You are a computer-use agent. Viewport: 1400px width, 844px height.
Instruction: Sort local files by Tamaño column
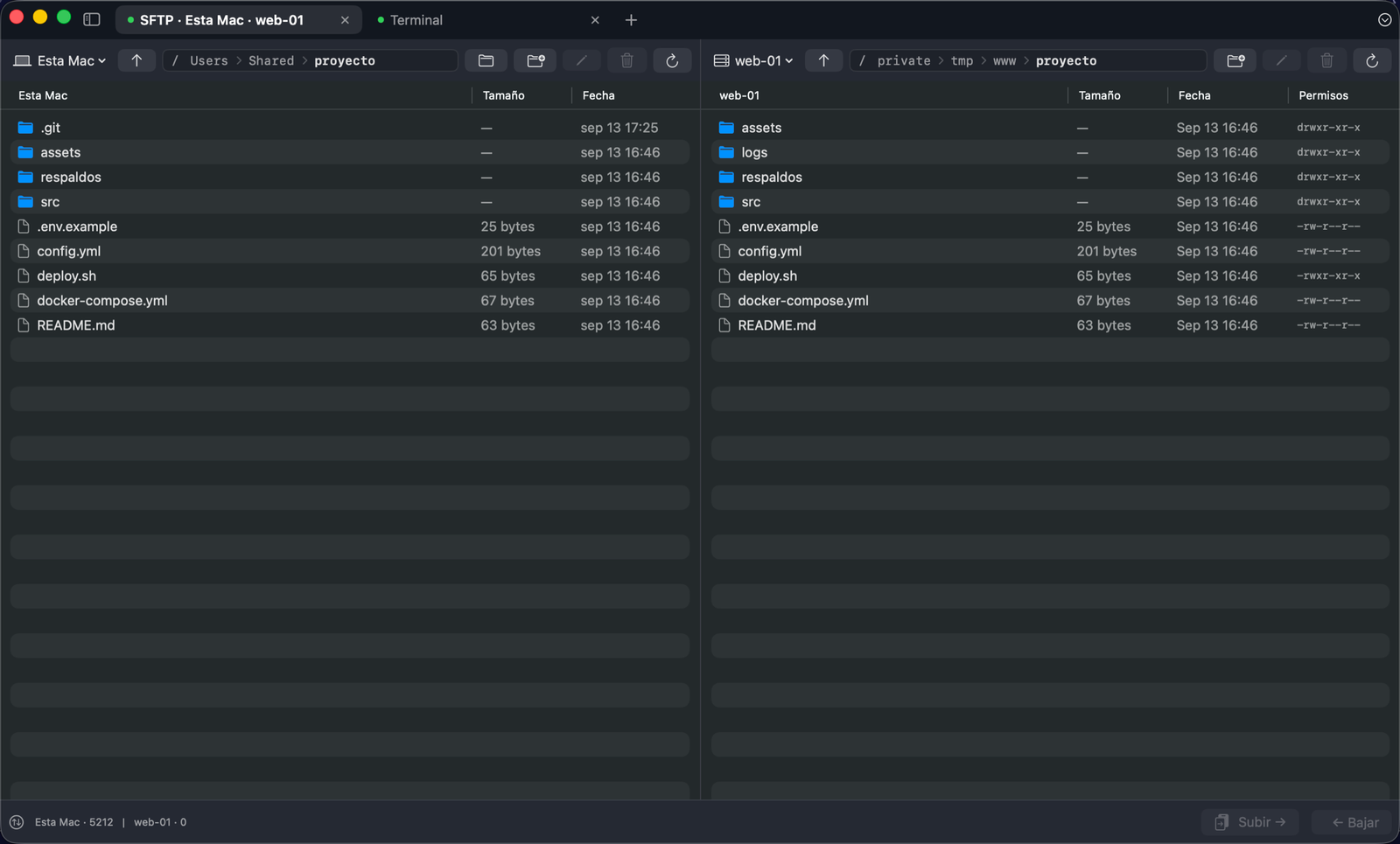point(504,95)
